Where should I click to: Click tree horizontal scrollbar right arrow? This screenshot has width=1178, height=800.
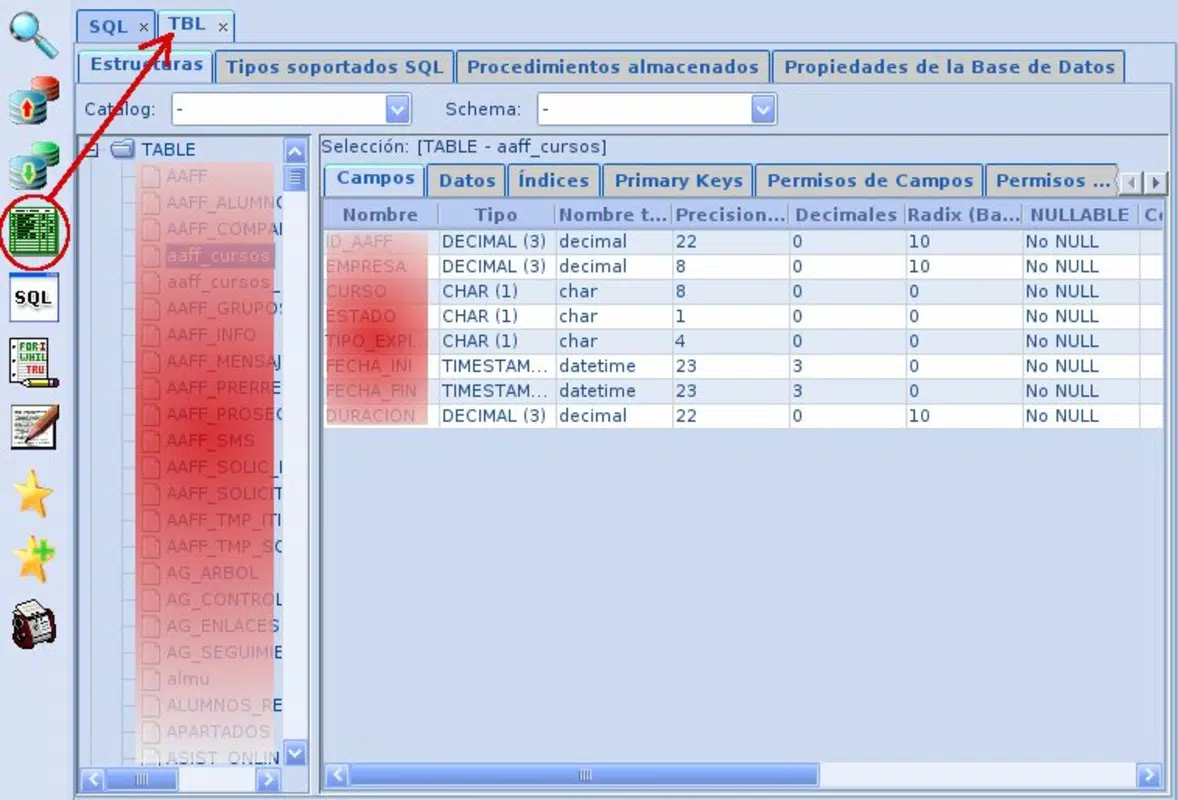(267, 780)
